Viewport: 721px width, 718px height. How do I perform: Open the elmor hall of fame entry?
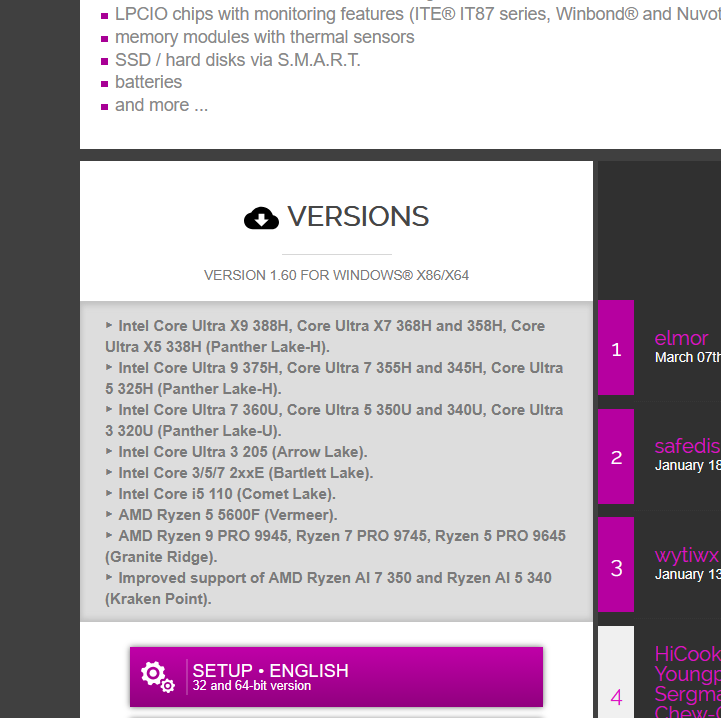click(681, 339)
